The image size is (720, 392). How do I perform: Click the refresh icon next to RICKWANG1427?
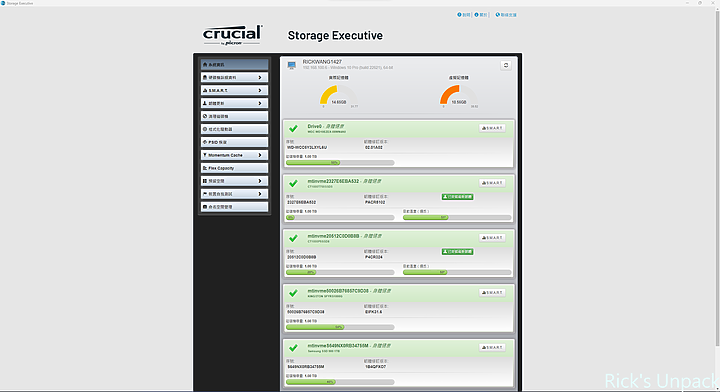point(506,65)
